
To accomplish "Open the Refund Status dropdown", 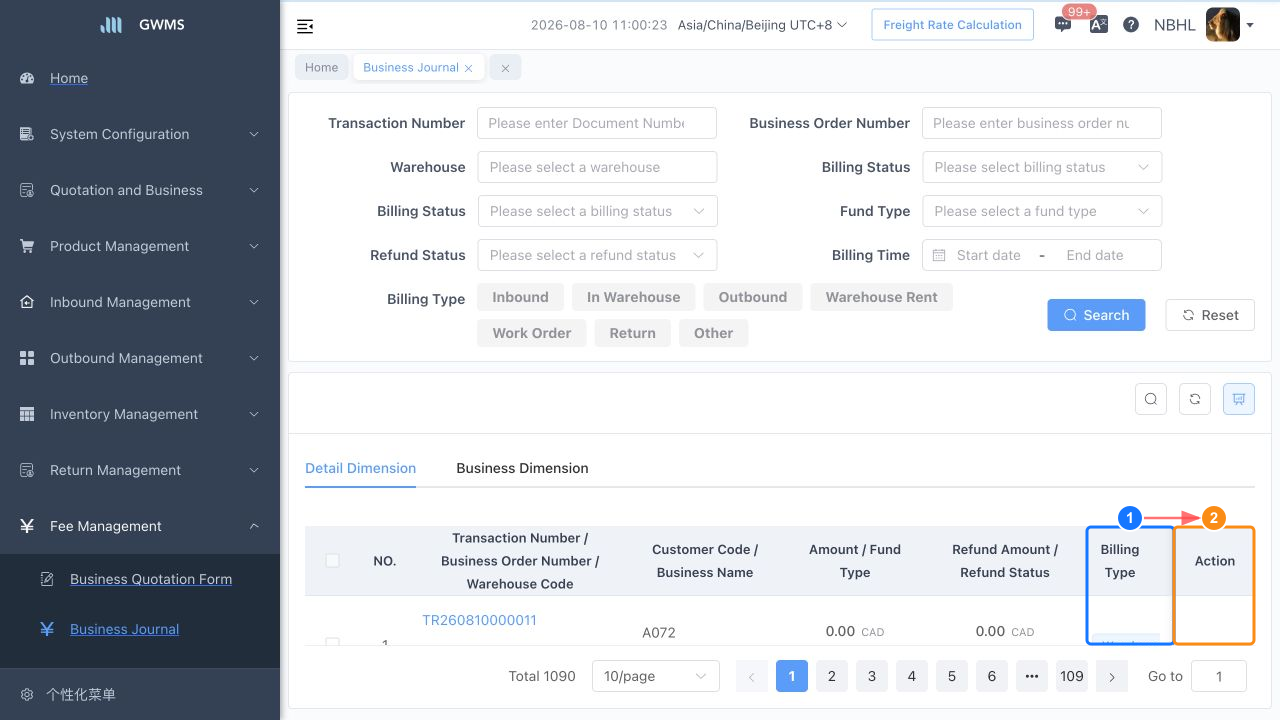I will [597, 255].
